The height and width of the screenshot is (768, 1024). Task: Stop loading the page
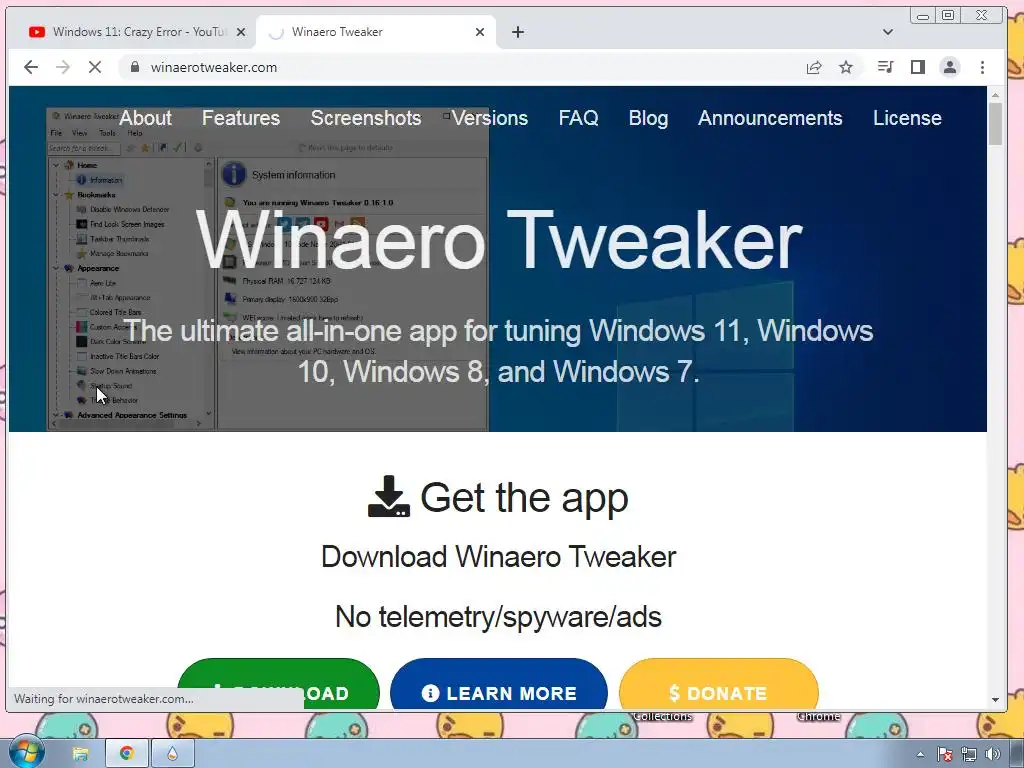click(95, 67)
